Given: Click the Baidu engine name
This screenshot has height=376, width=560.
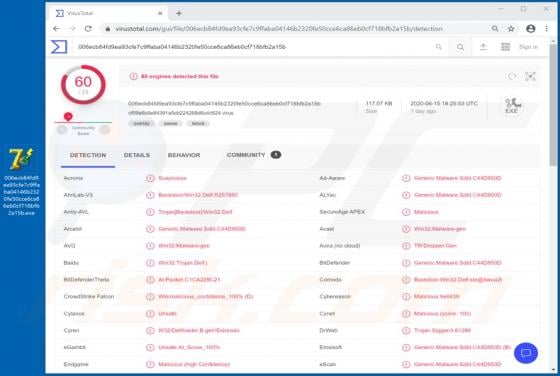Looking at the screenshot, I should 71,263.
